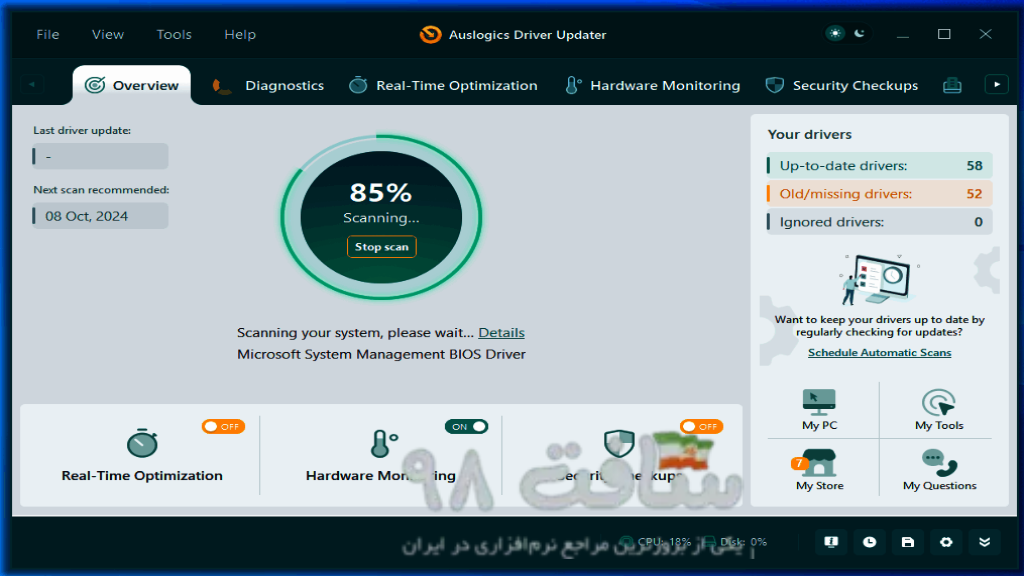1024x576 pixels.
Task: Click the Security Checkups shield icon
Action: coord(618,443)
